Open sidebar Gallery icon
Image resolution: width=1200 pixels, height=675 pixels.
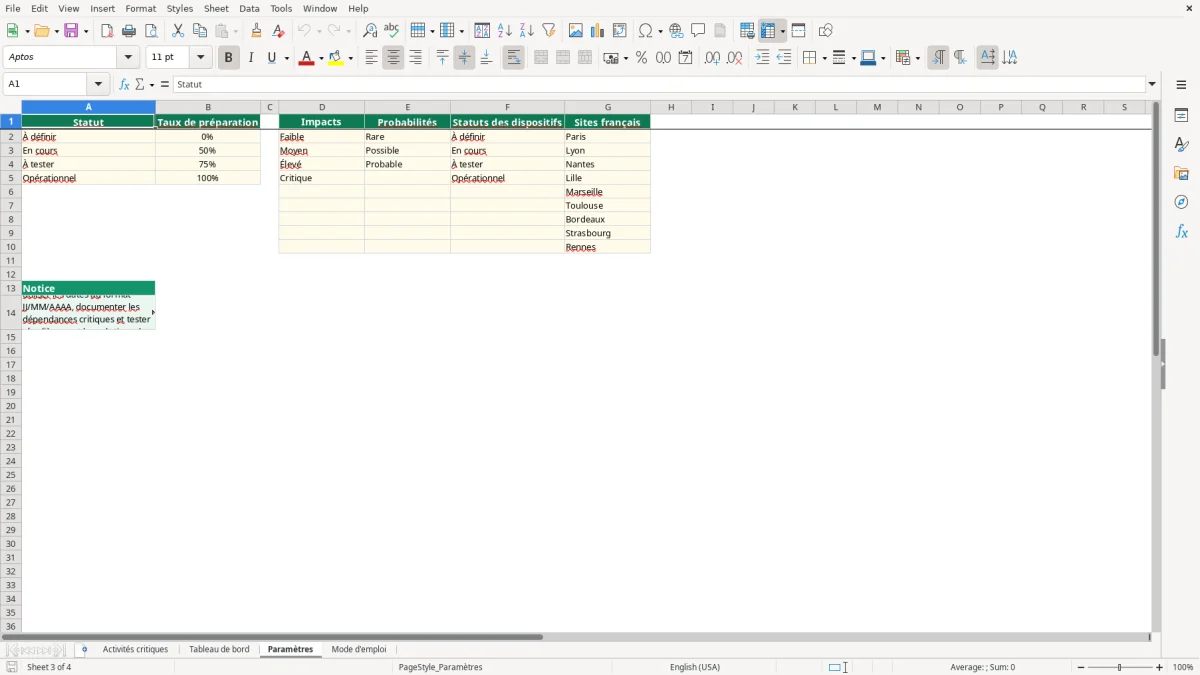[x=1181, y=173]
